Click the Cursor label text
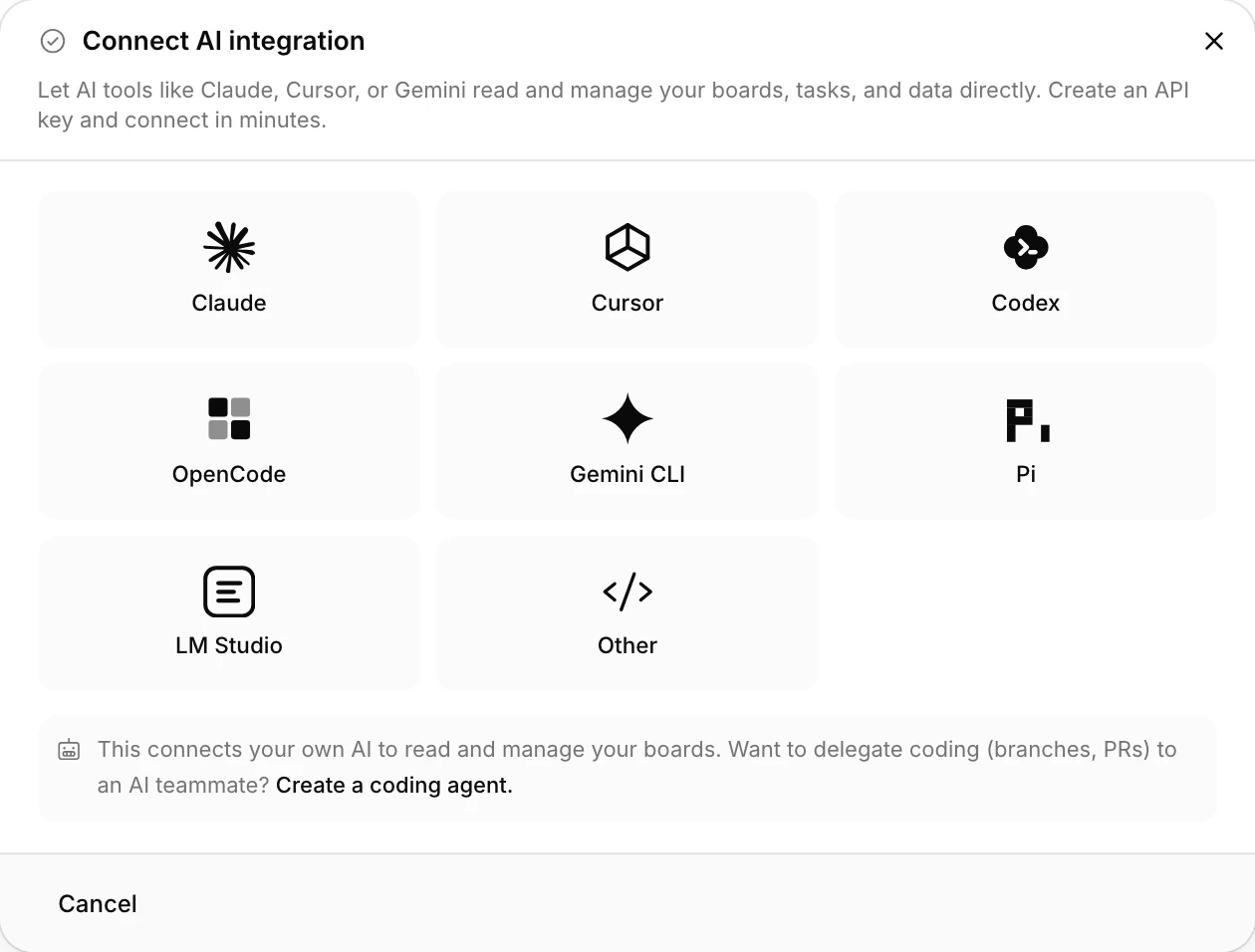The width and height of the screenshot is (1255, 952). pos(627,303)
